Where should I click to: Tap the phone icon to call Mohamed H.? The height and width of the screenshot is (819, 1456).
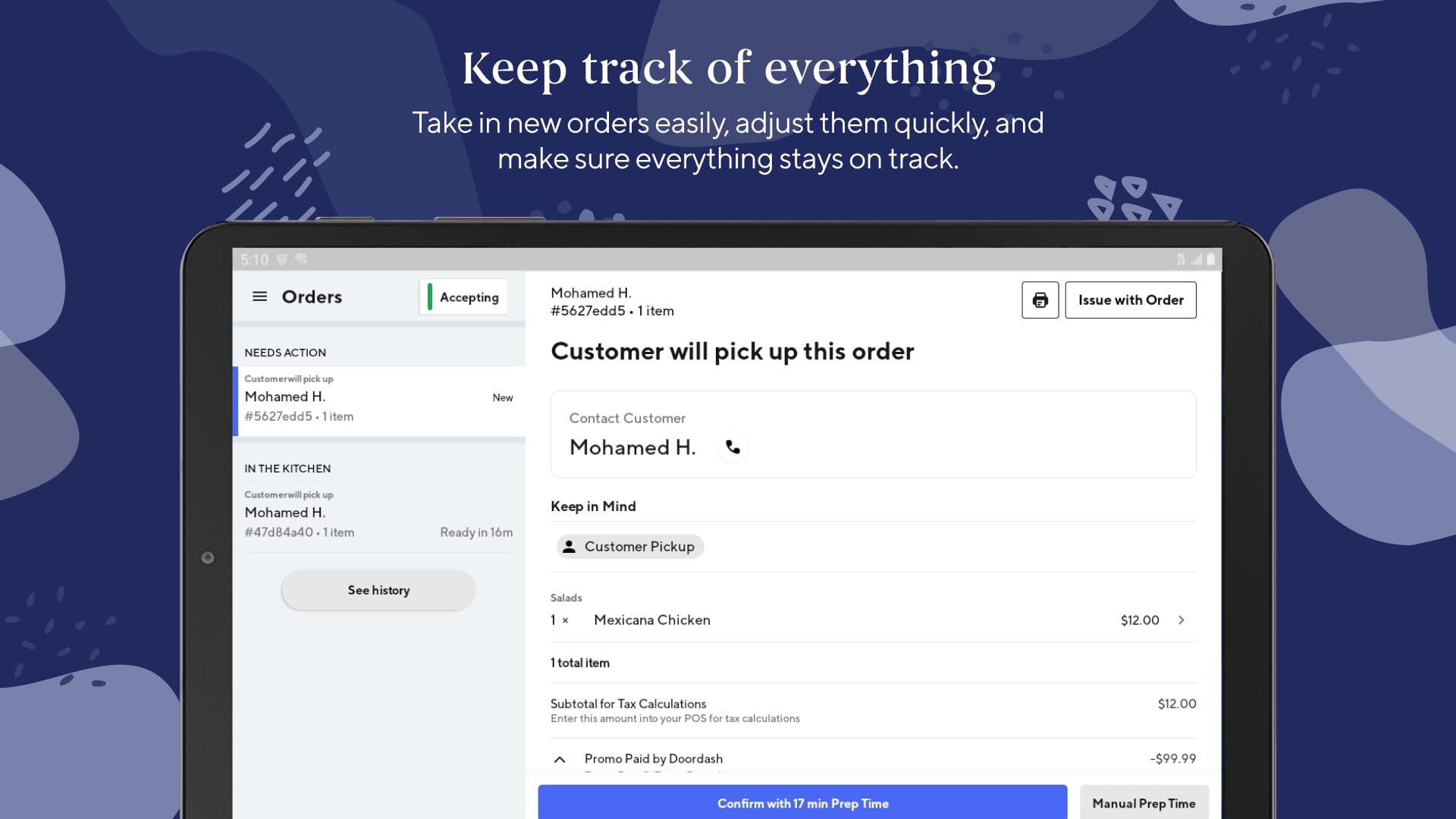(x=733, y=447)
